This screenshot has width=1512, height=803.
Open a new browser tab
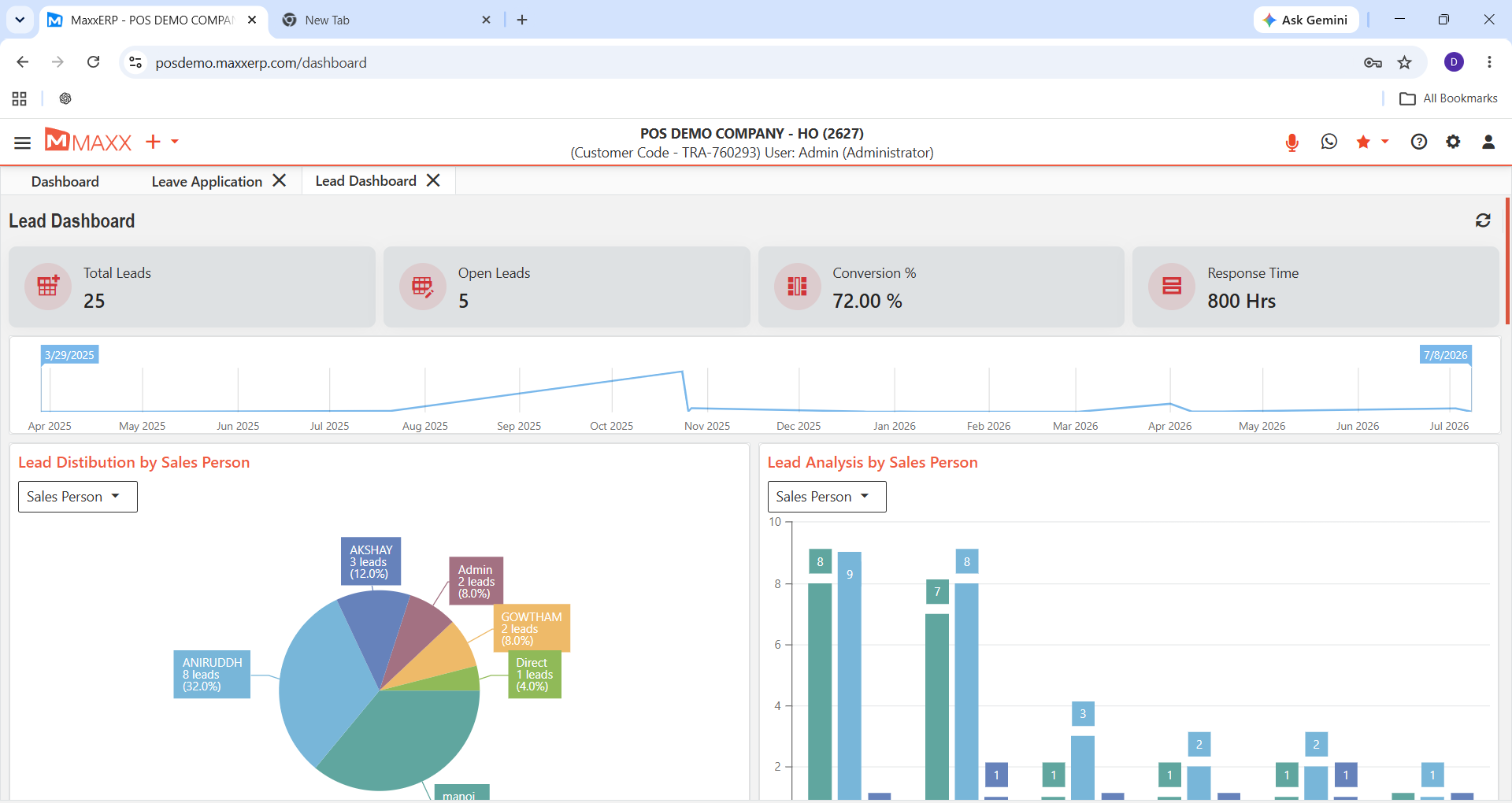[x=522, y=20]
